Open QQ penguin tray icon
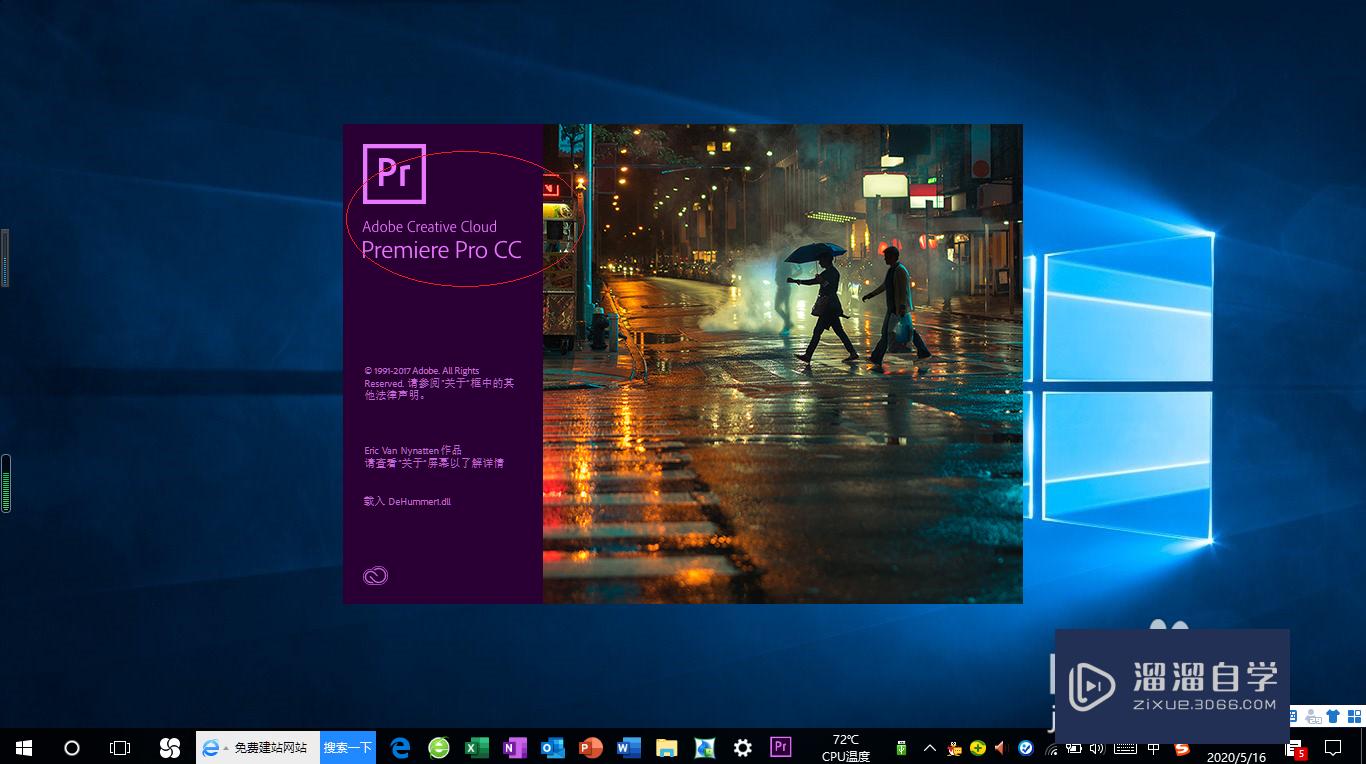Viewport: 1366px width, 764px height. tap(955, 748)
